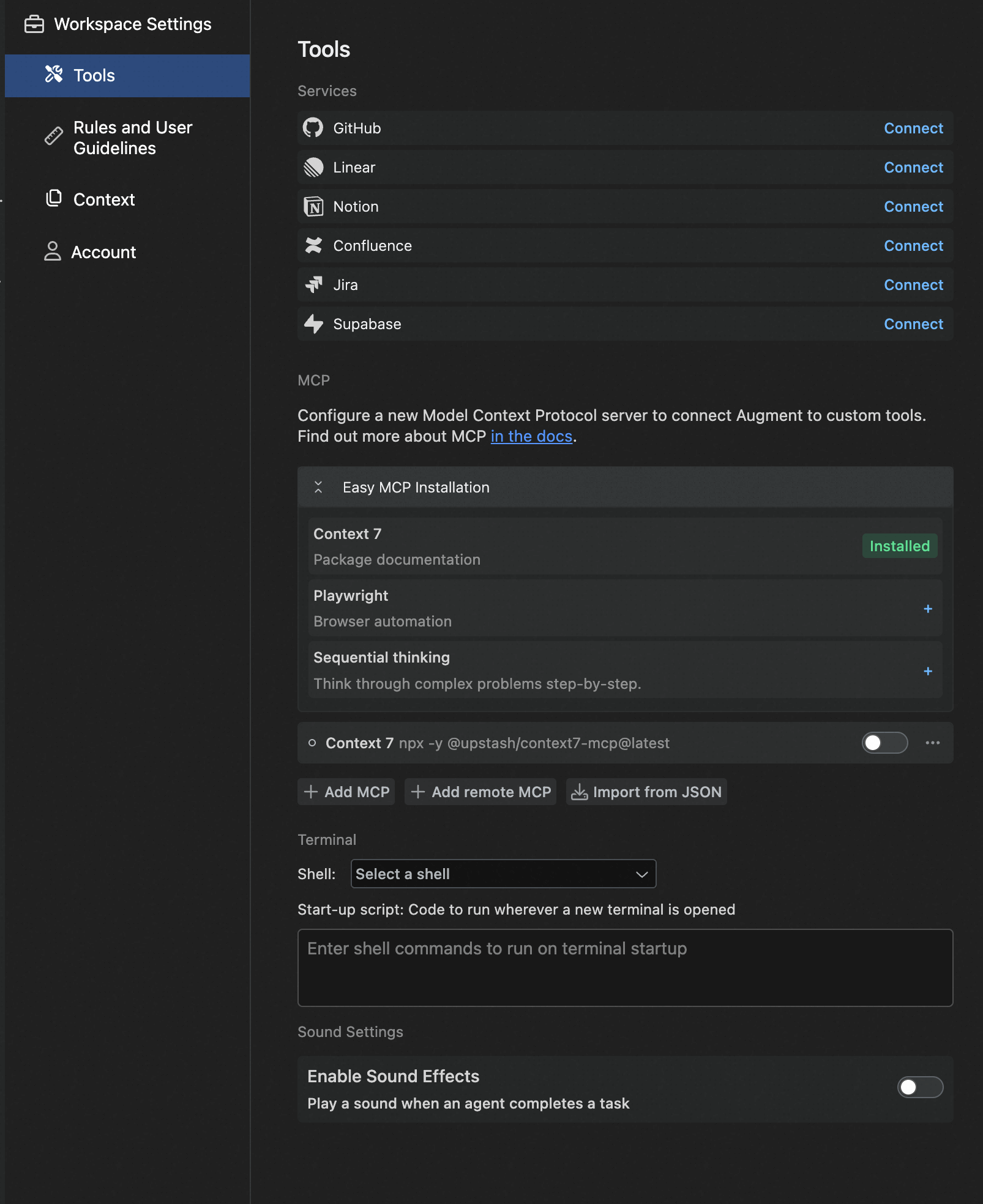The height and width of the screenshot is (1204, 983).
Task: Click the Supabase lightning bolt icon
Action: (313, 324)
